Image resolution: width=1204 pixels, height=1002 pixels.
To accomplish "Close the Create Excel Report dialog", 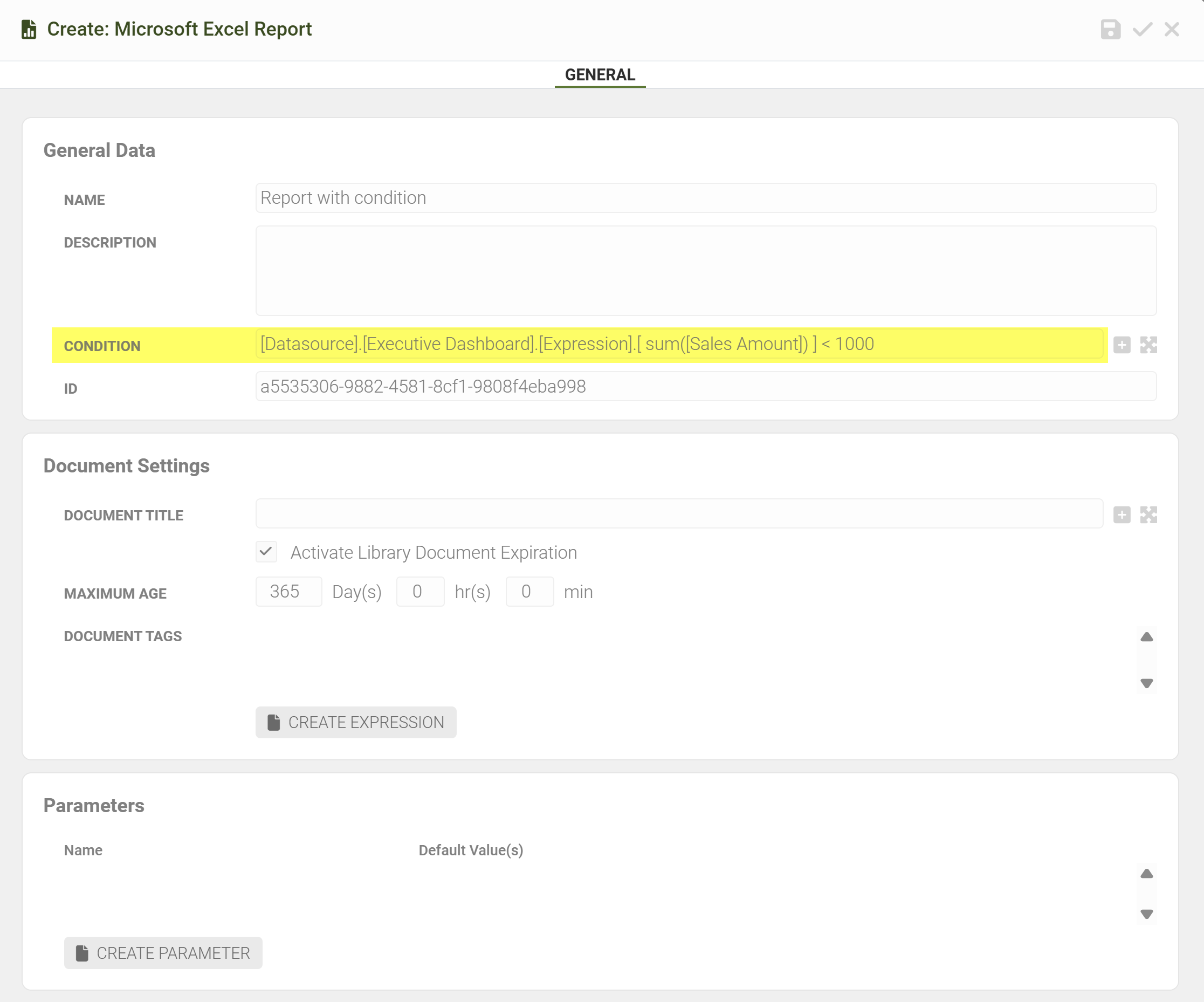I will pos(1171,29).
